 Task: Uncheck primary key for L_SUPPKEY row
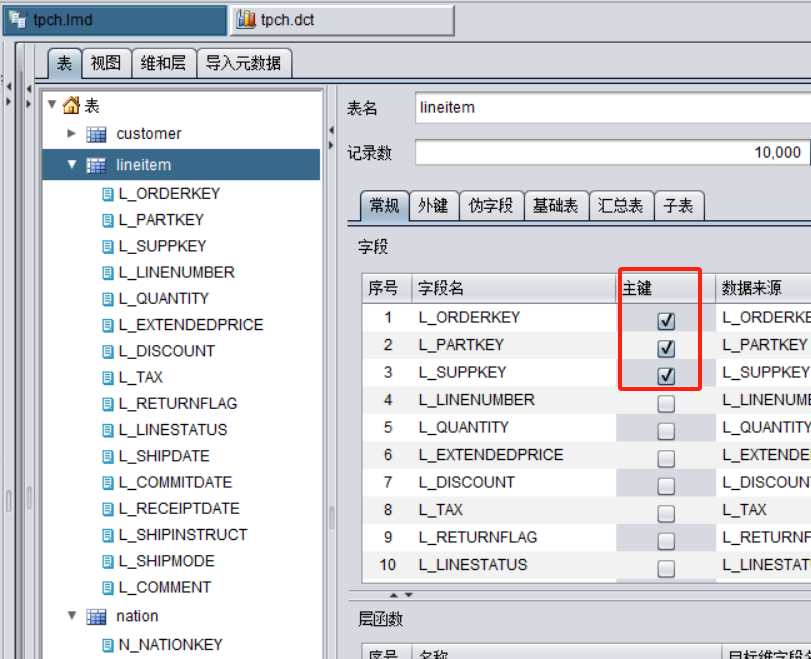[666, 376]
